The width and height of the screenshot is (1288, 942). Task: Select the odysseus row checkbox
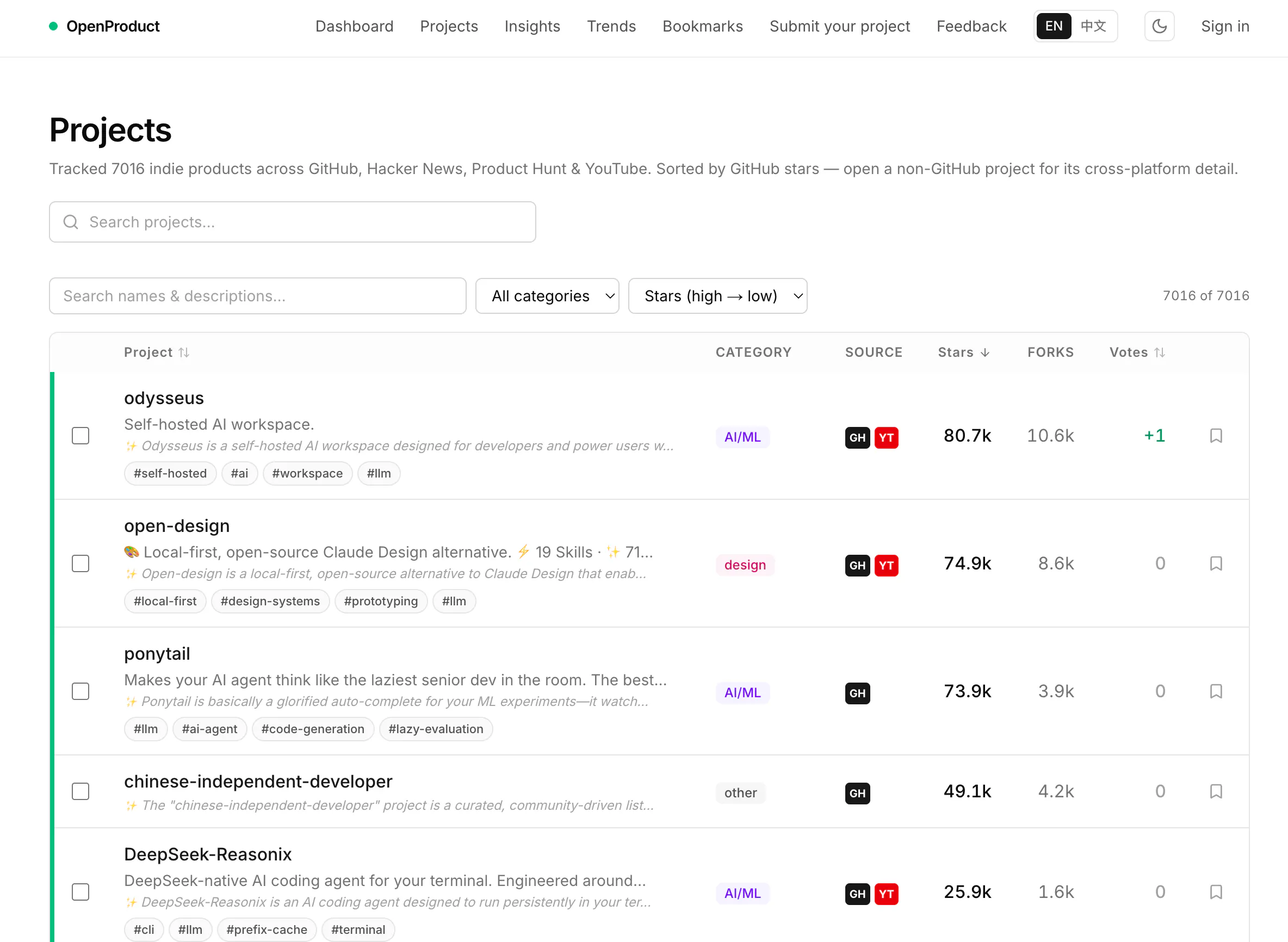tap(81, 436)
